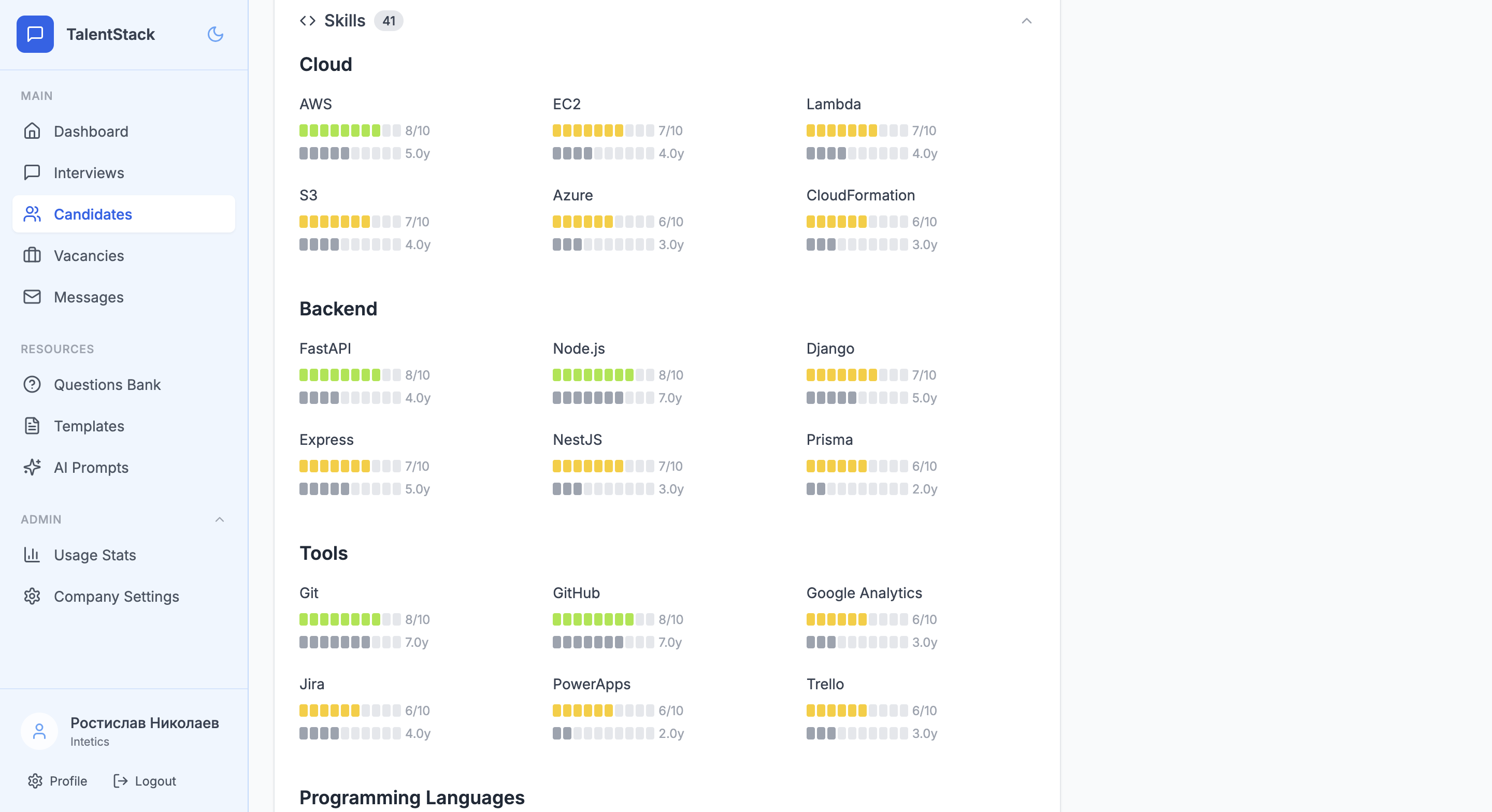Toggle dark mode with moon icon
The height and width of the screenshot is (812, 1492).
[x=216, y=34]
